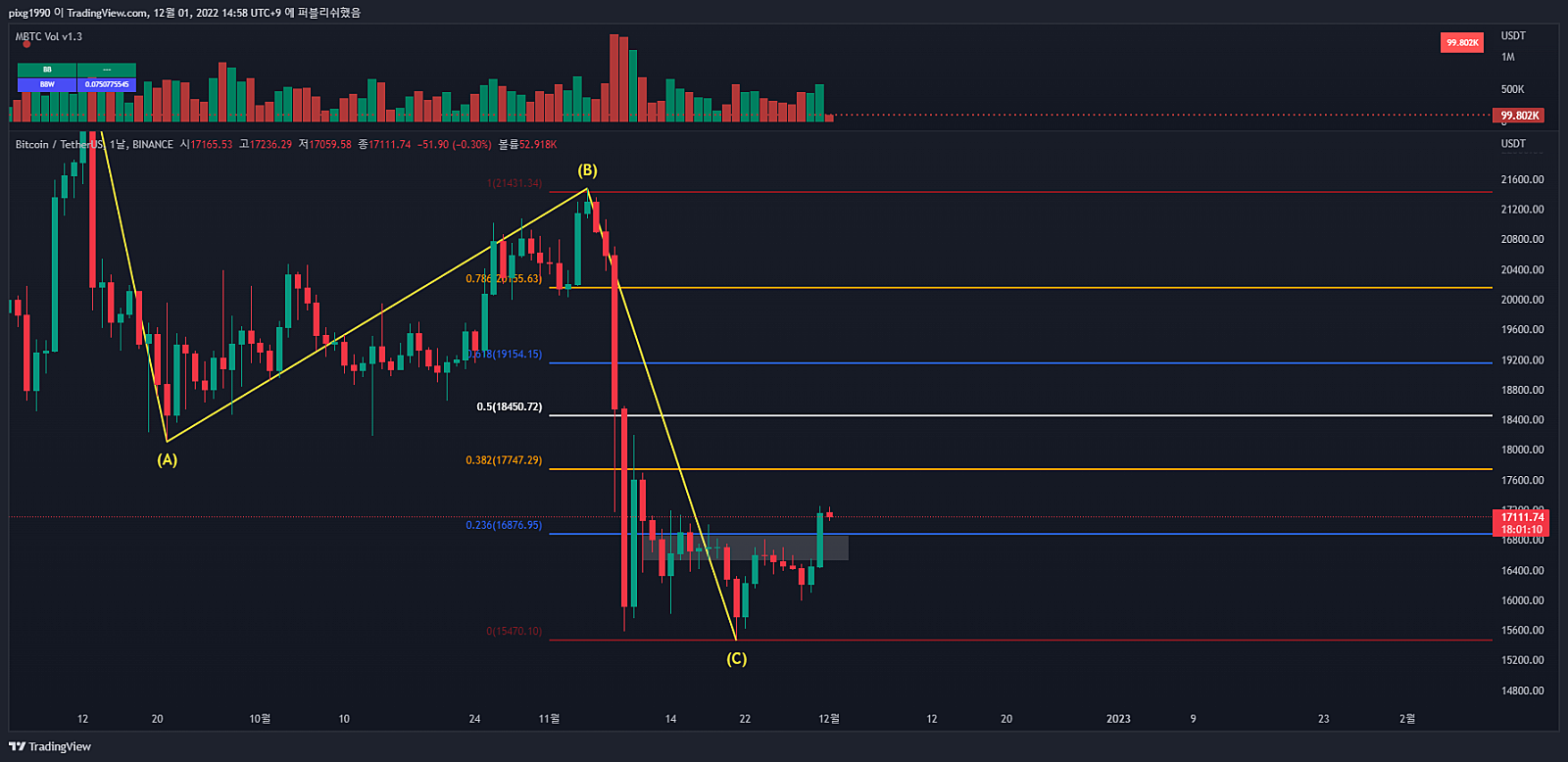Click the green '---' table cell
1568x762 pixels.
click(107, 70)
